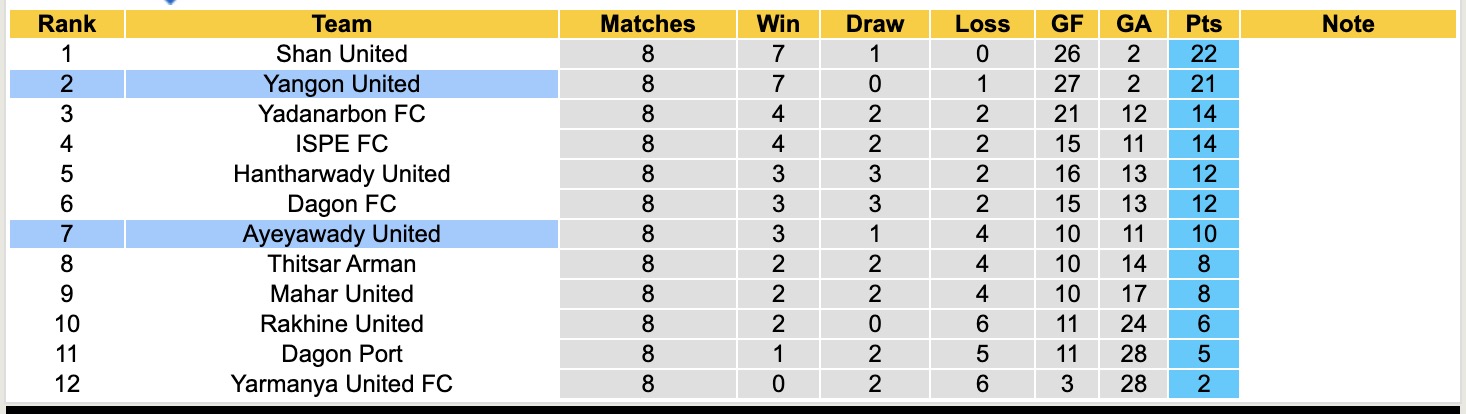
Task: Select Rakhine United in the standings
Action: [x=341, y=324]
